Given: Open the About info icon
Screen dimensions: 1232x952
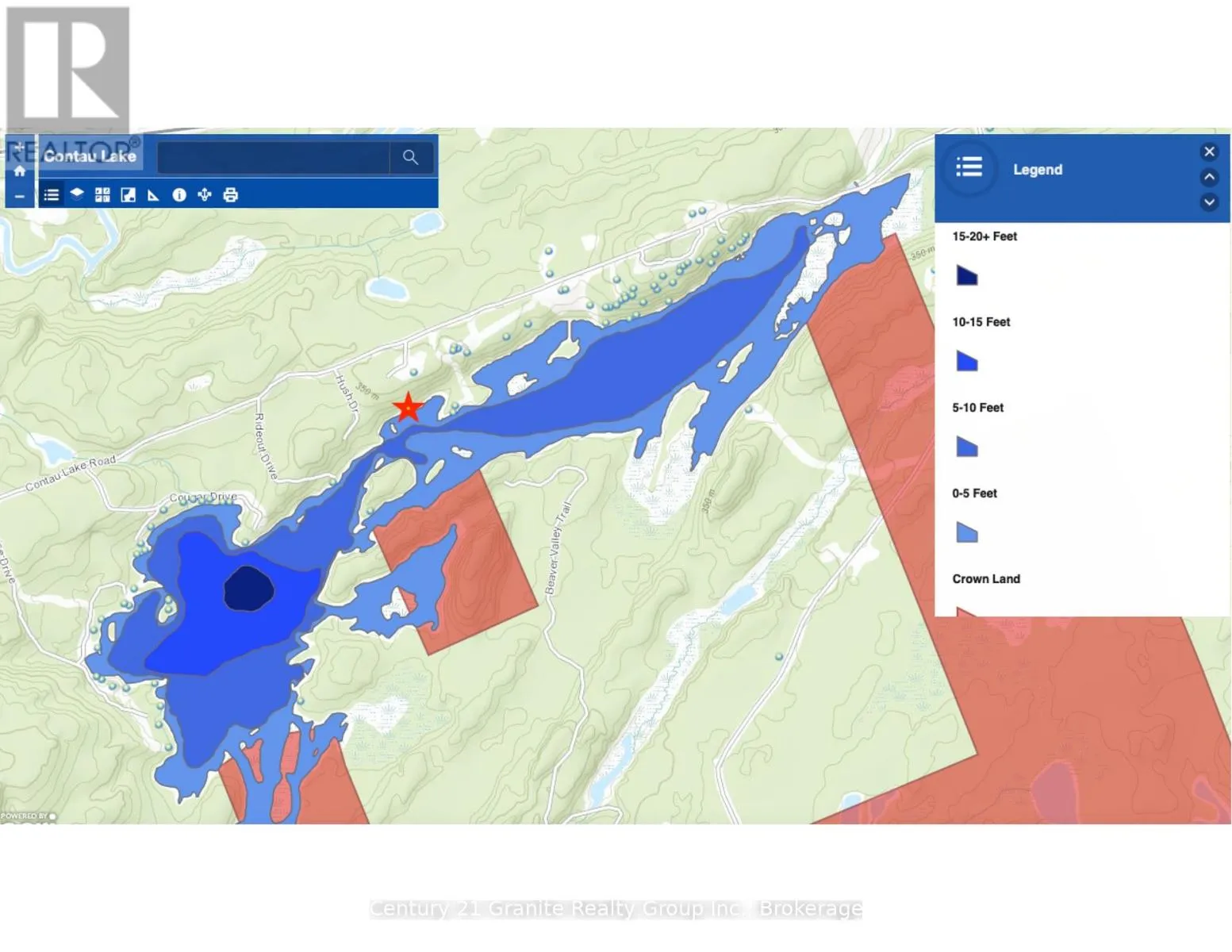Looking at the screenshot, I should [x=179, y=195].
